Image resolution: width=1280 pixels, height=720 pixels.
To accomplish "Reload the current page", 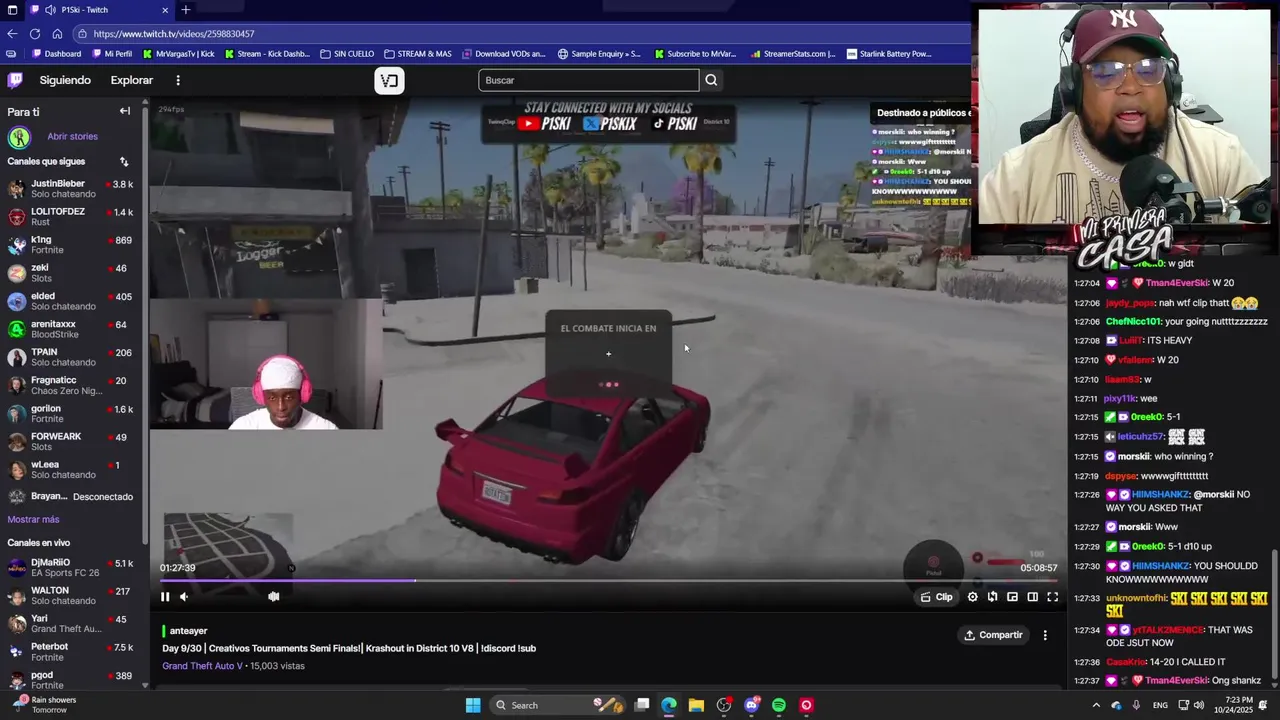I will [35, 33].
